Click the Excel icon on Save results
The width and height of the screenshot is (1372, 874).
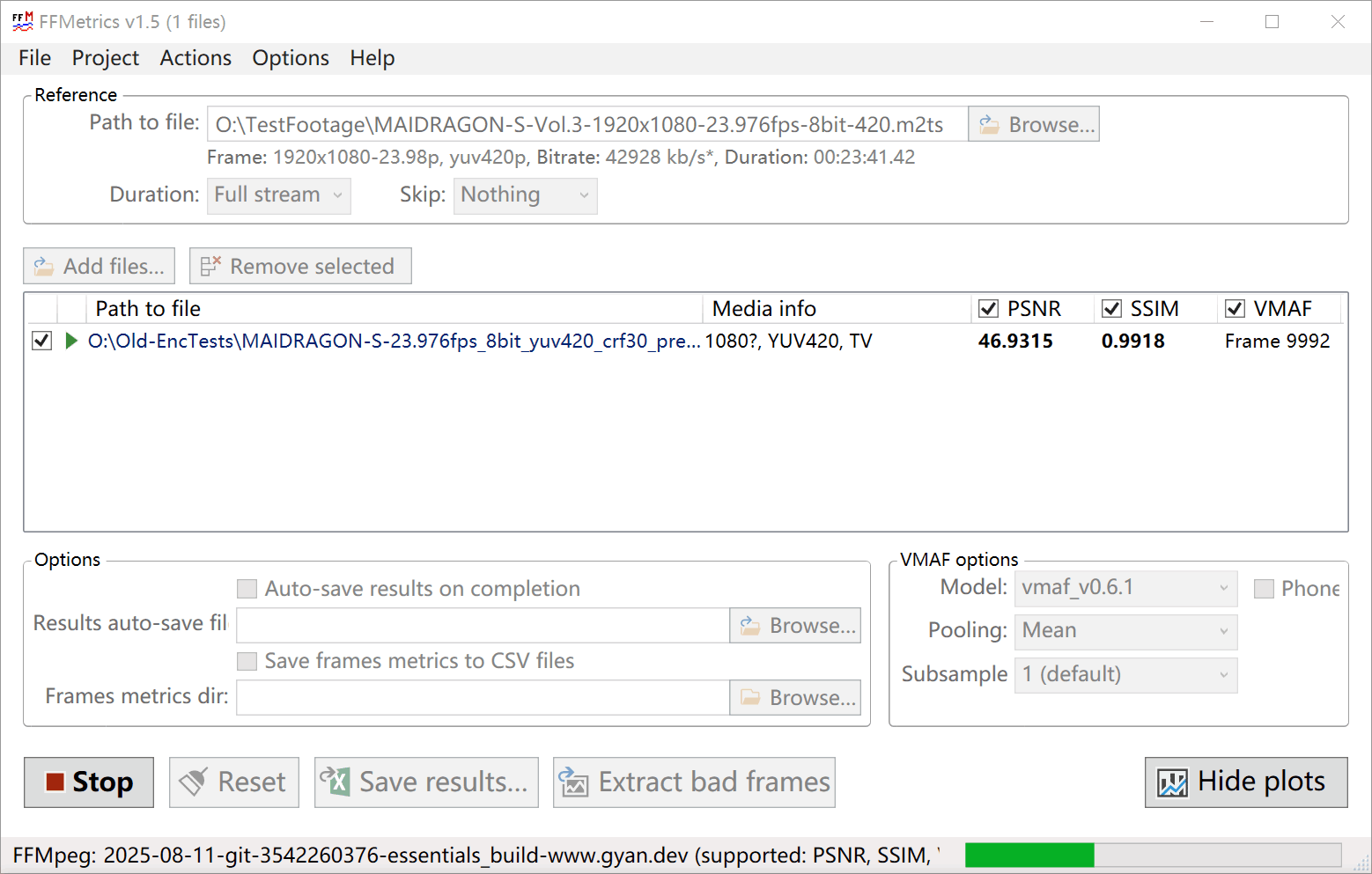point(336,782)
